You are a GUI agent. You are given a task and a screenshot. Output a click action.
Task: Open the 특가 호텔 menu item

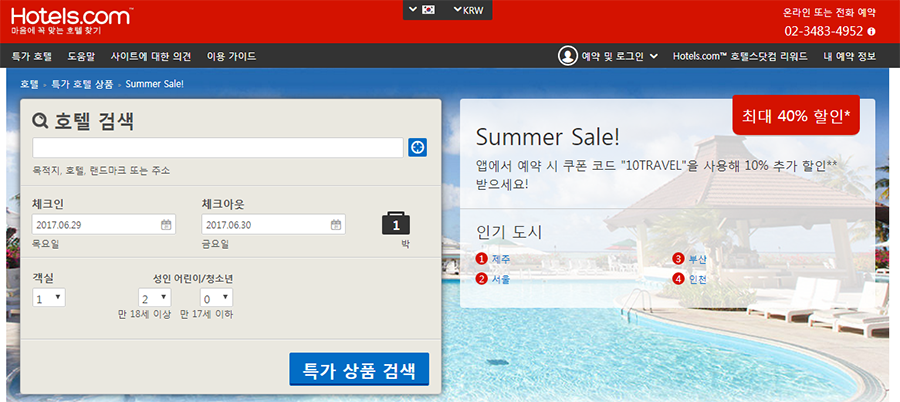tap(31, 56)
